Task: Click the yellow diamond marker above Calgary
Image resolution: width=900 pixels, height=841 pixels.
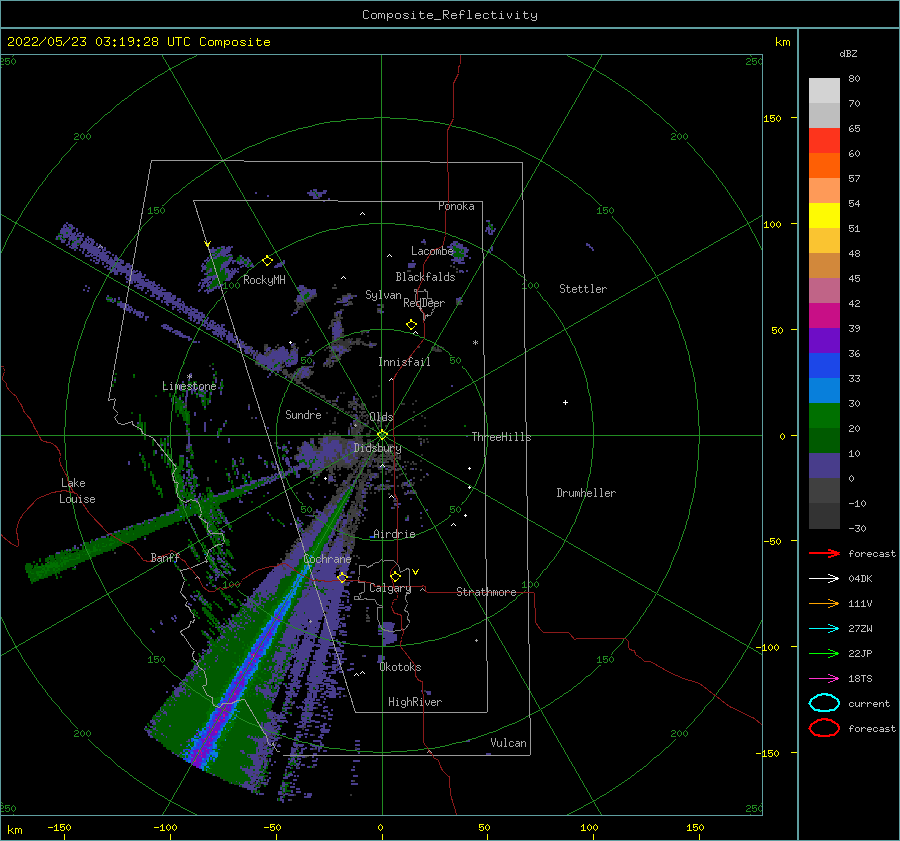Action: pos(395,576)
